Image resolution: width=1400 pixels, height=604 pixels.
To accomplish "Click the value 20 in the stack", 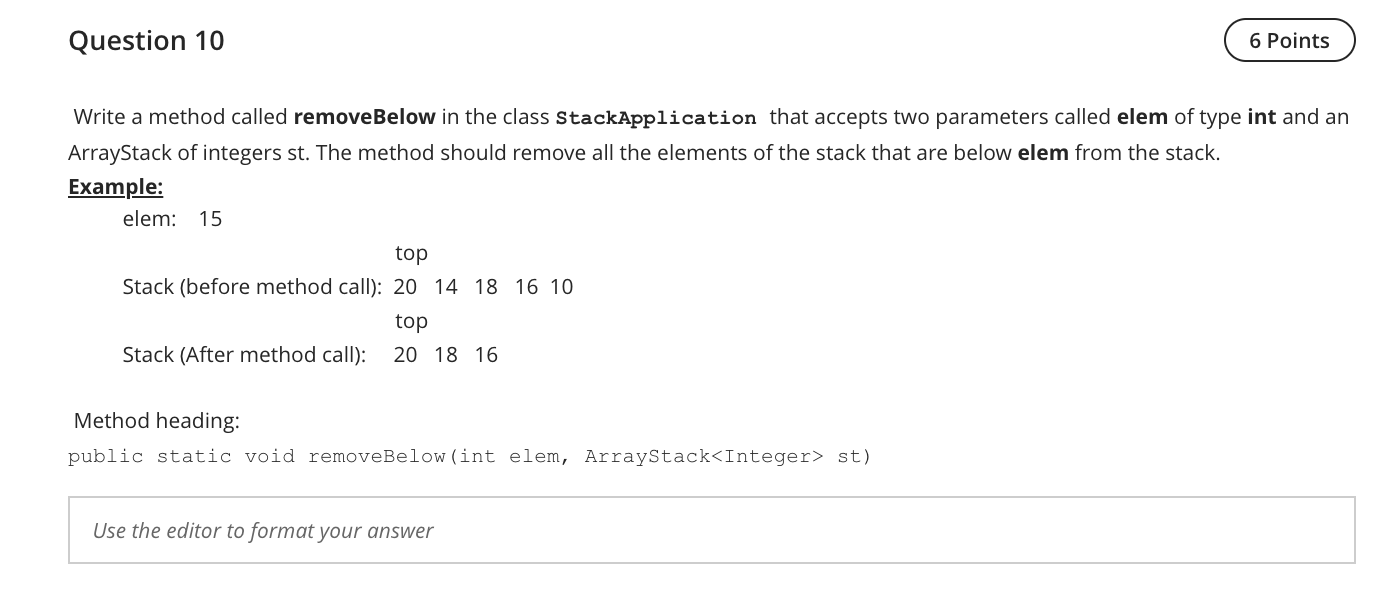I will click(x=404, y=286).
